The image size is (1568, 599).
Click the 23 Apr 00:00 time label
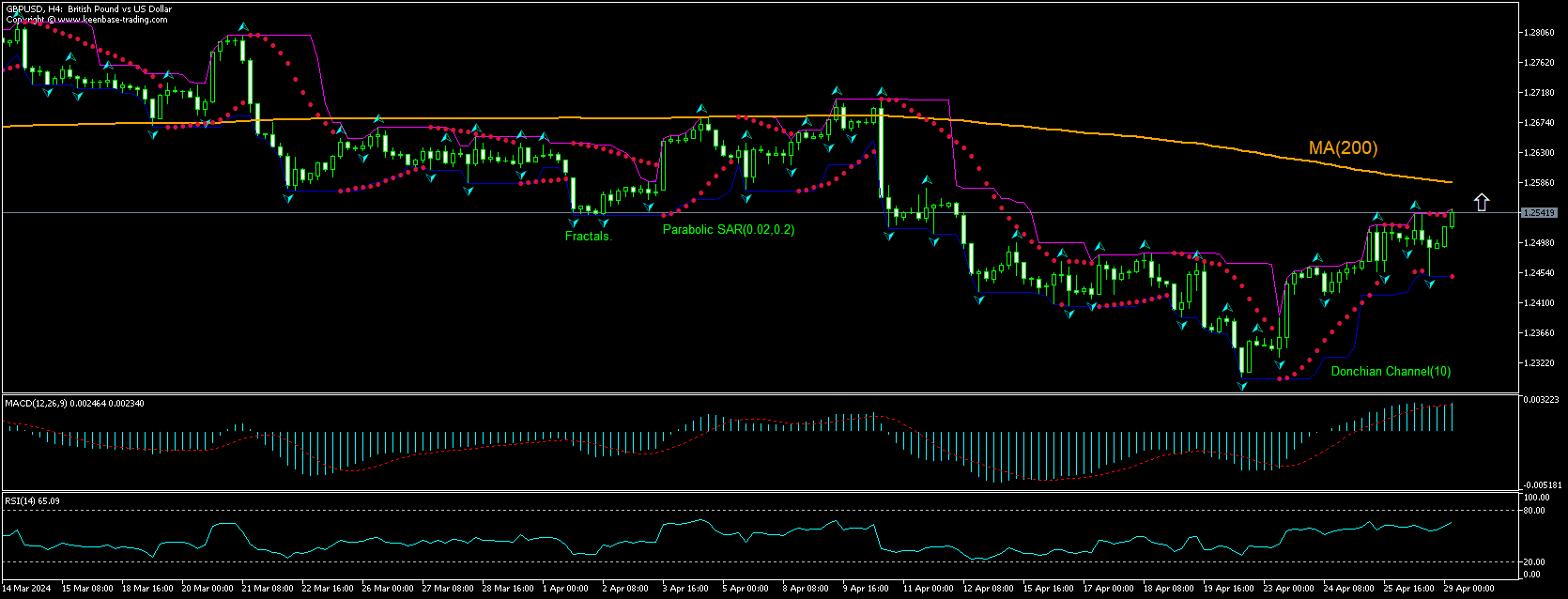(x=1289, y=589)
